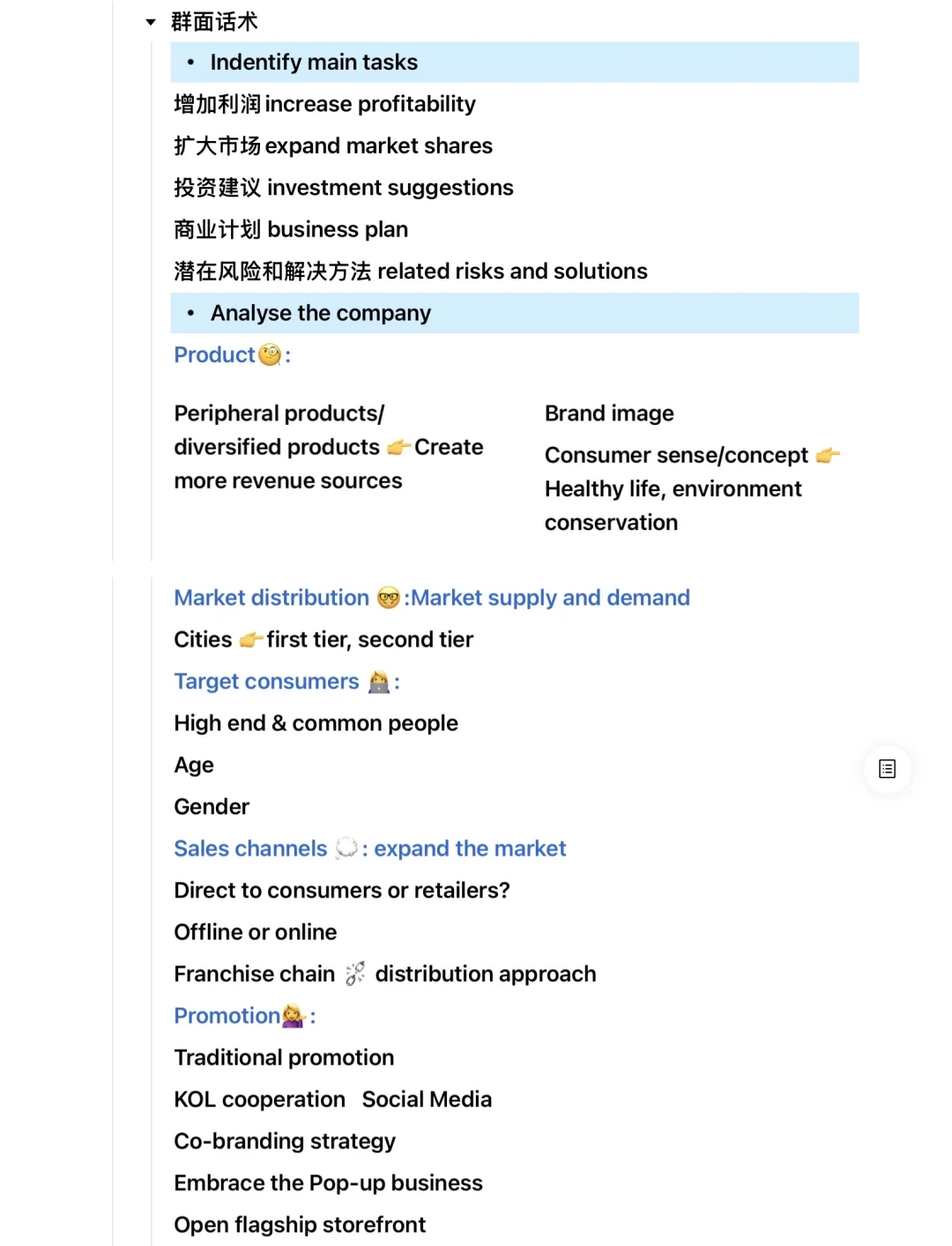The image size is (952, 1246).
Task: Click the monocle emoji beside Product
Action: pos(270,355)
